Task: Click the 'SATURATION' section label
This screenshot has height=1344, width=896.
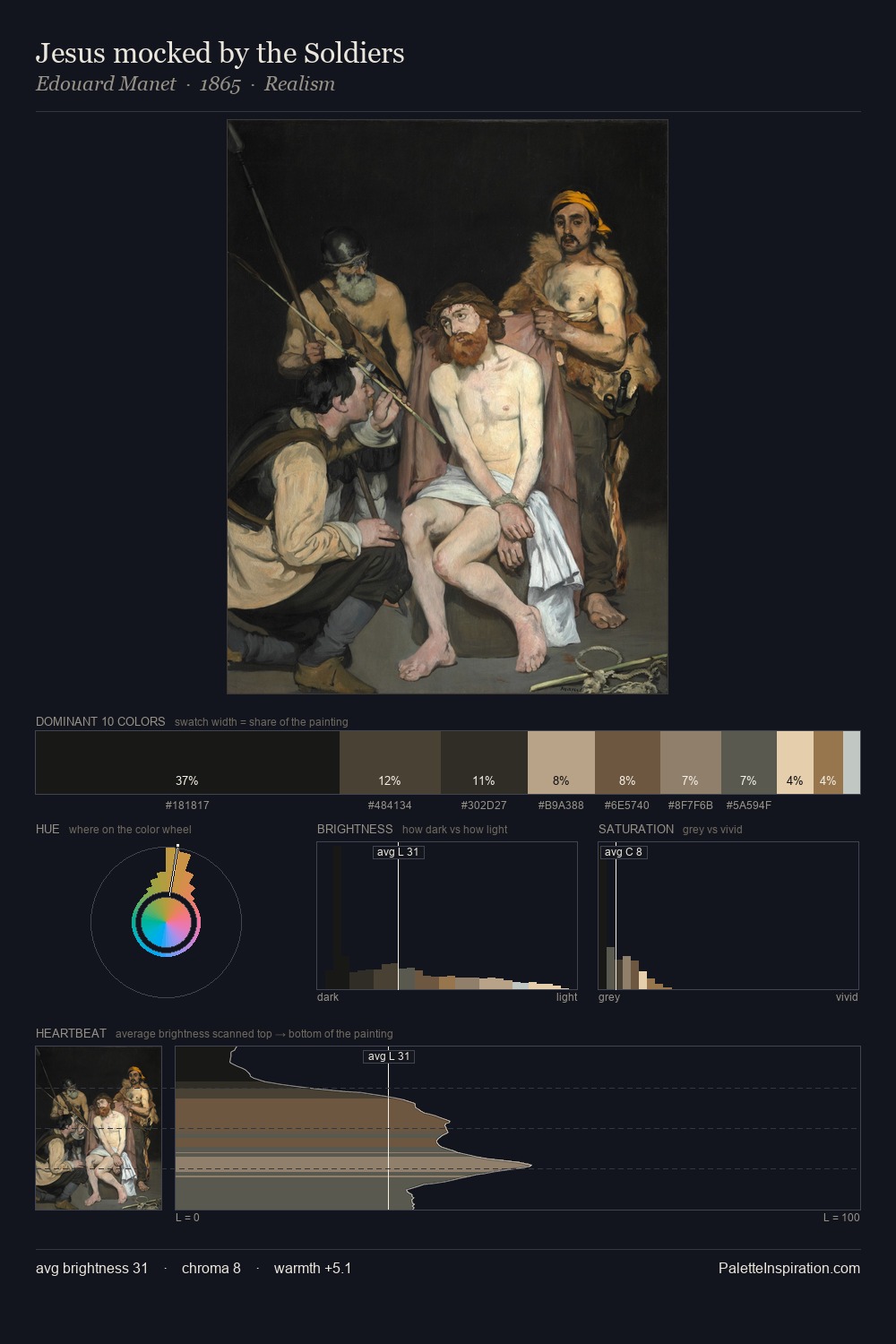Action: pyautogui.click(x=636, y=829)
